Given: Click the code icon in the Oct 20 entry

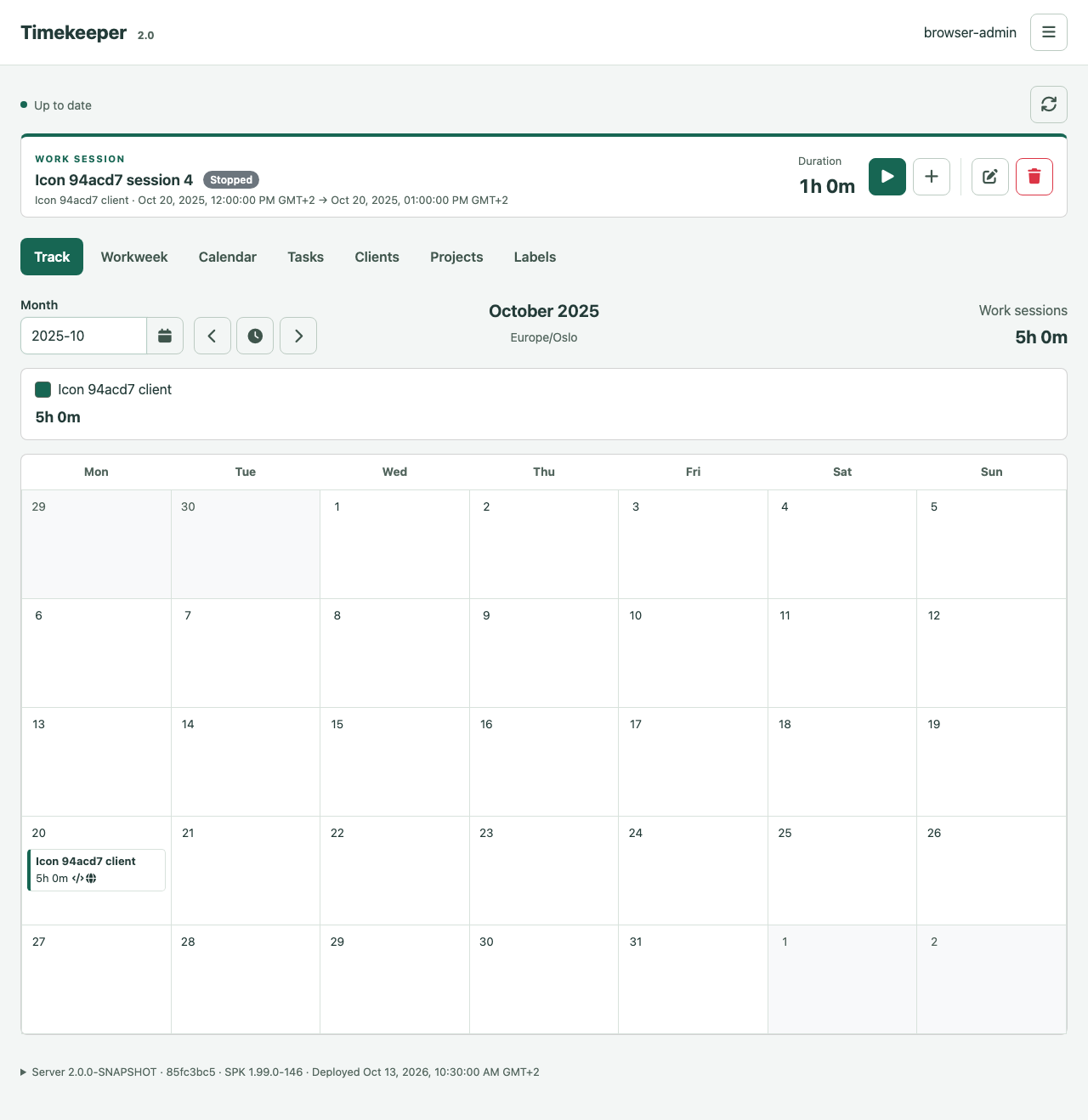Looking at the screenshot, I should click(x=77, y=879).
